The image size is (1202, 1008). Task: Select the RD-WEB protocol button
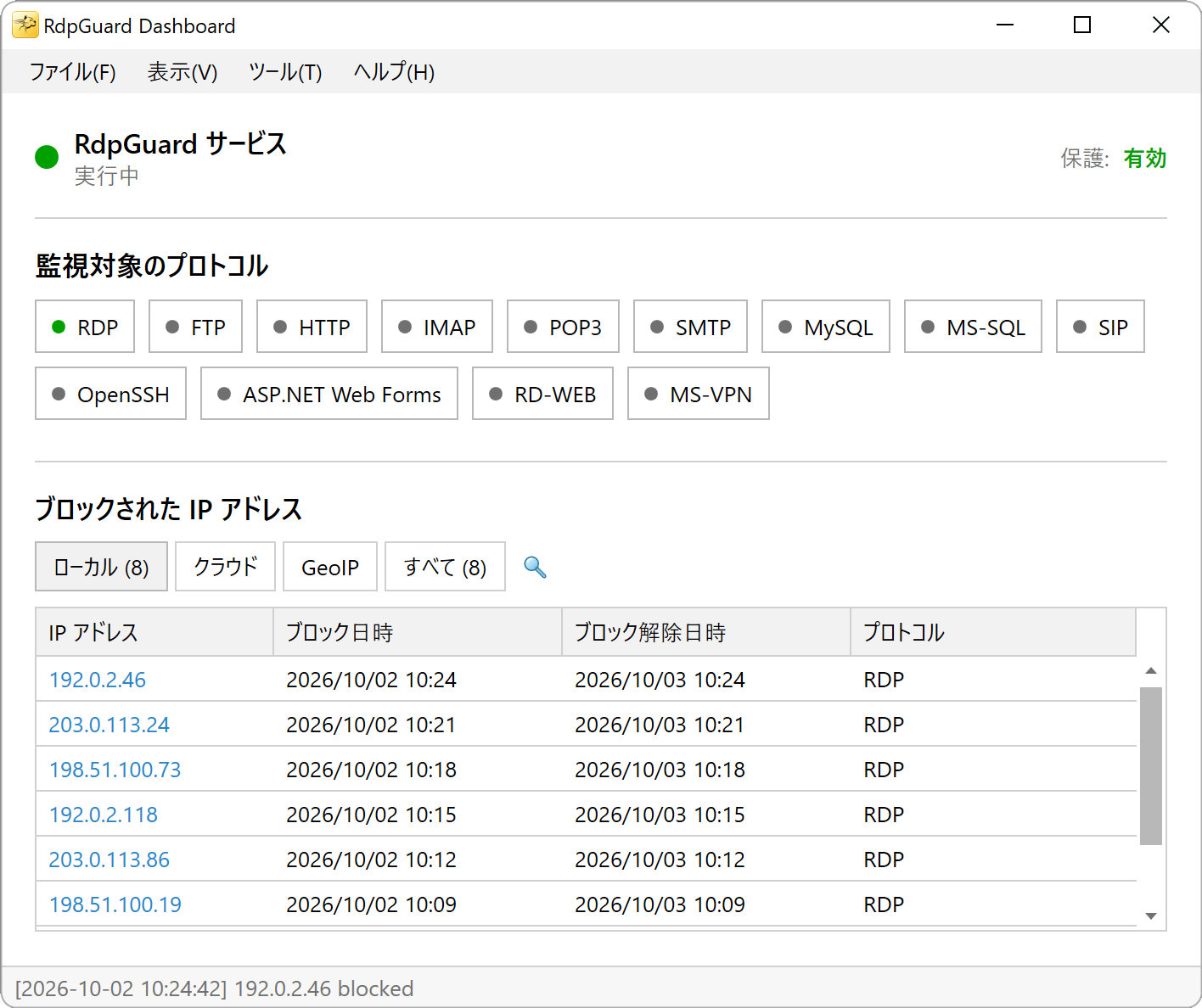pyautogui.click(x=542, y=394)
